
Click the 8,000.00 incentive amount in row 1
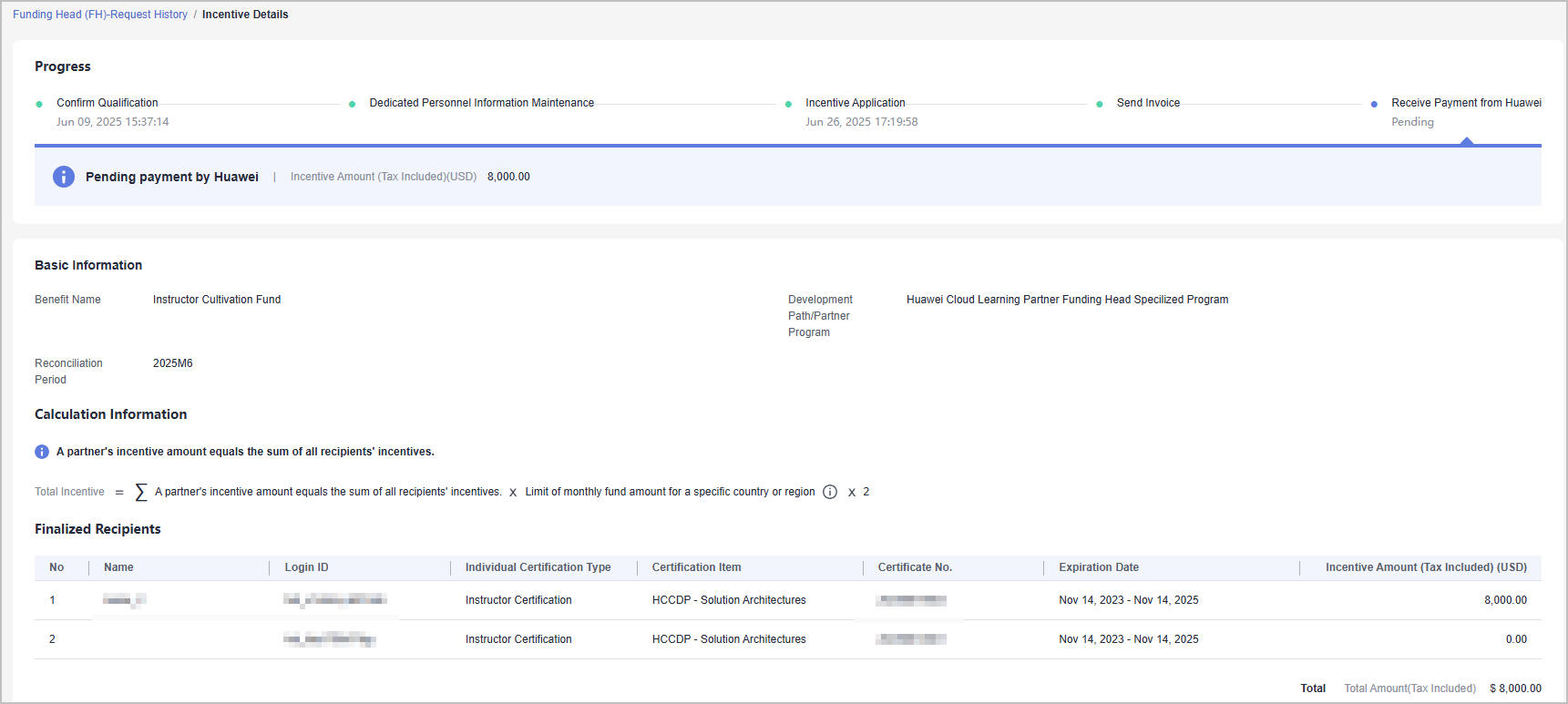(x=1505, y=600)
